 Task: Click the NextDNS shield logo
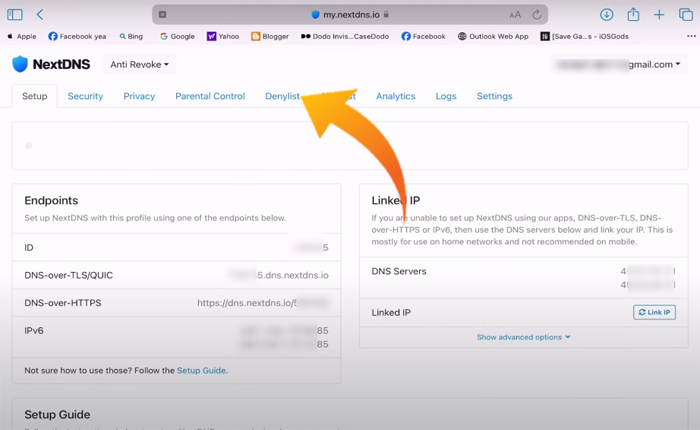[x=21, y=64]
